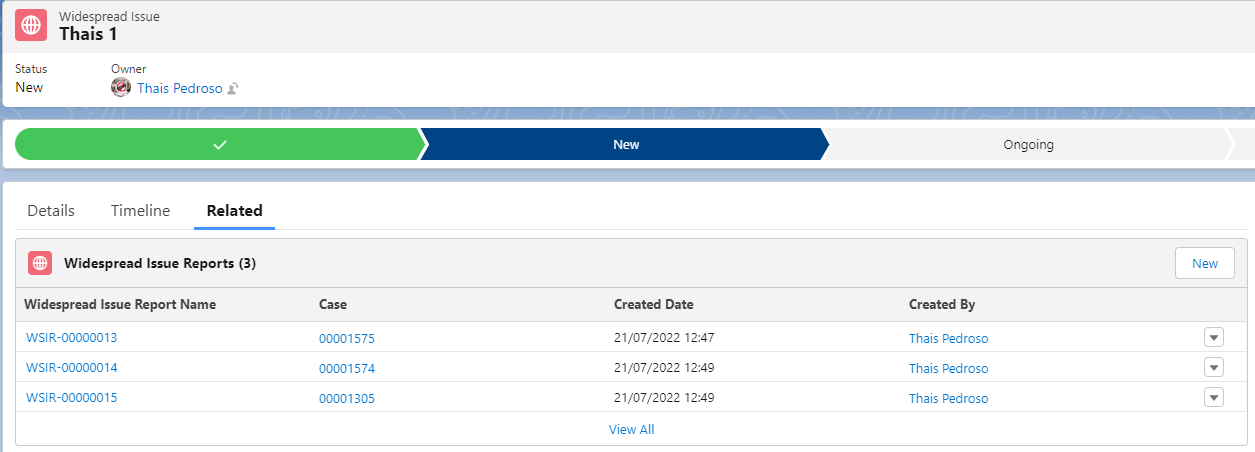This screenshot has width=1255, height=452.
Task: Open case 00001305
Action: 347,399
